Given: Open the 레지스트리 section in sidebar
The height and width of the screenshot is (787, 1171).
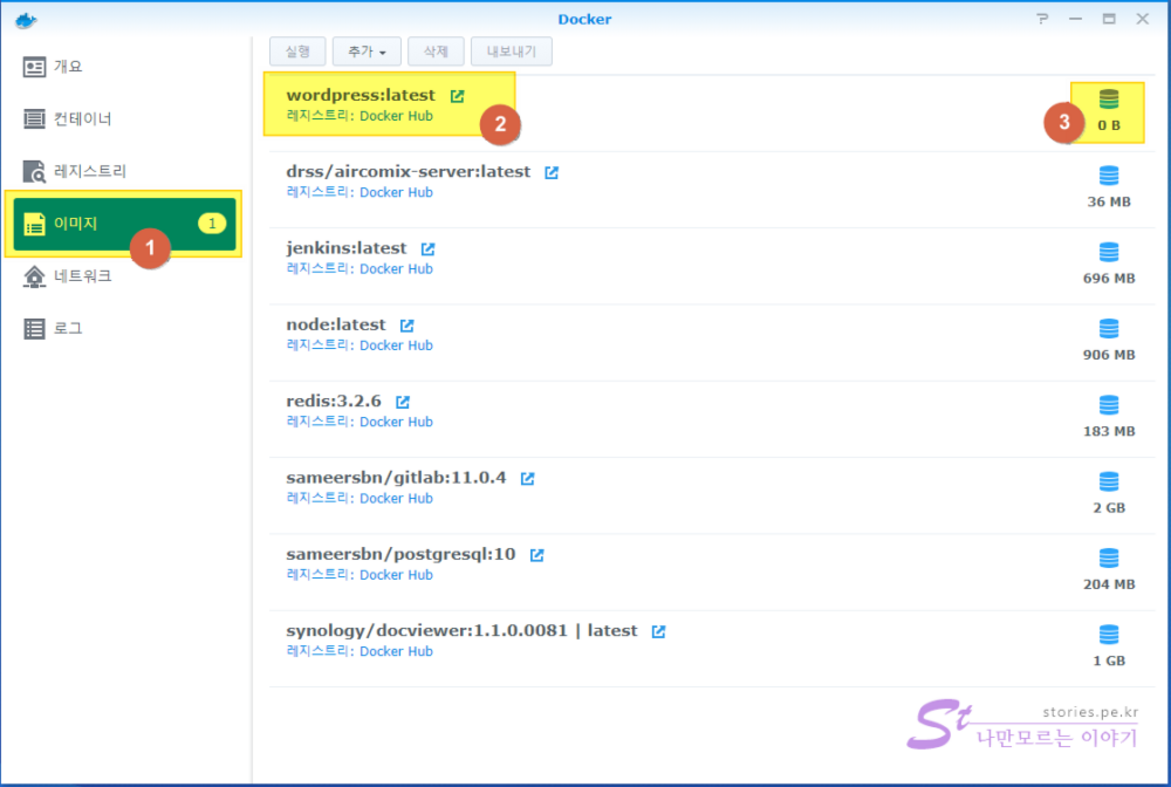Looking at the screenshot, I should [90, 171].
